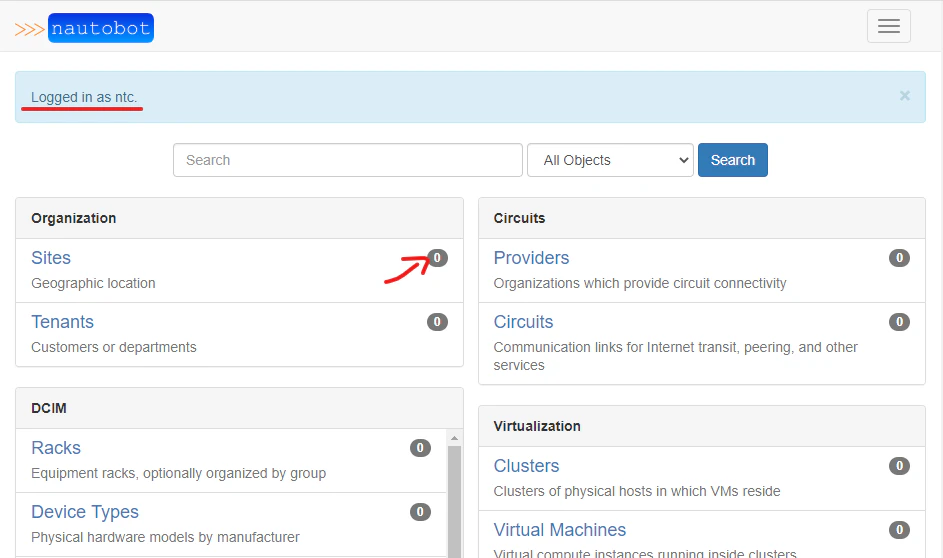Screen dimensions: 943x558
Task: Click the nautobot logo
Action: click(84, 28)
